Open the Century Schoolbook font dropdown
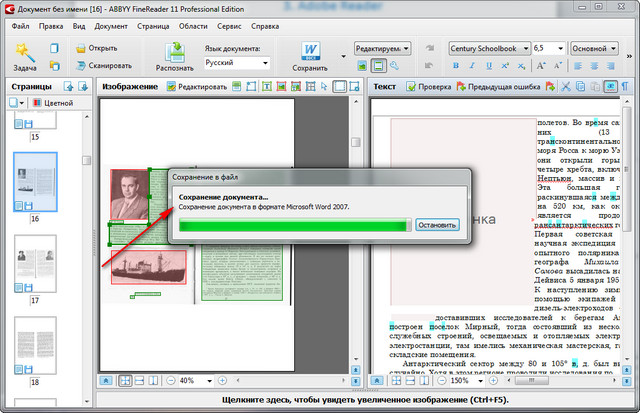This screenshot has width=640, height=413. coord(489,49)
